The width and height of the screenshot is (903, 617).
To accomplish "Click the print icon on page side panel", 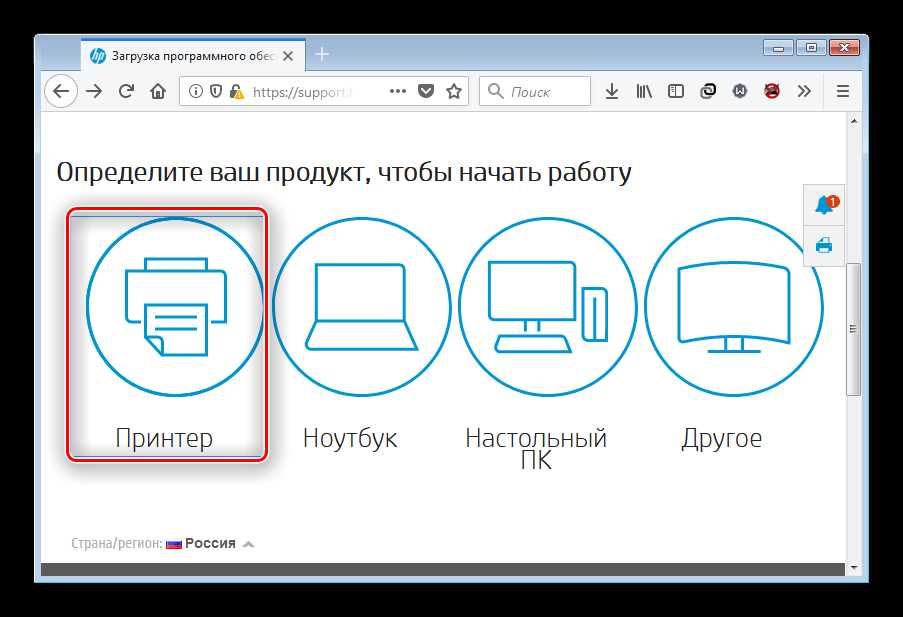I will 824,245.
